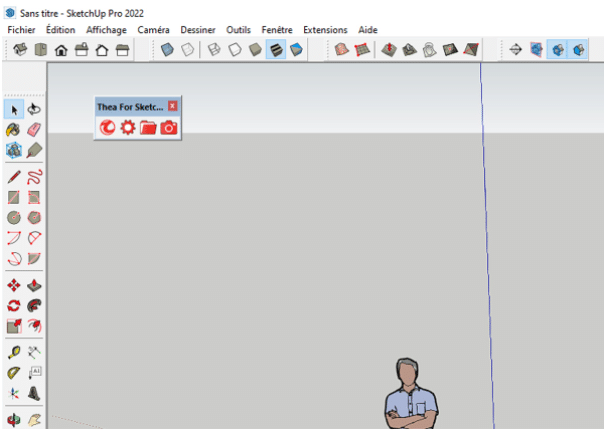Click the Make Component tool

coord(14,150)
